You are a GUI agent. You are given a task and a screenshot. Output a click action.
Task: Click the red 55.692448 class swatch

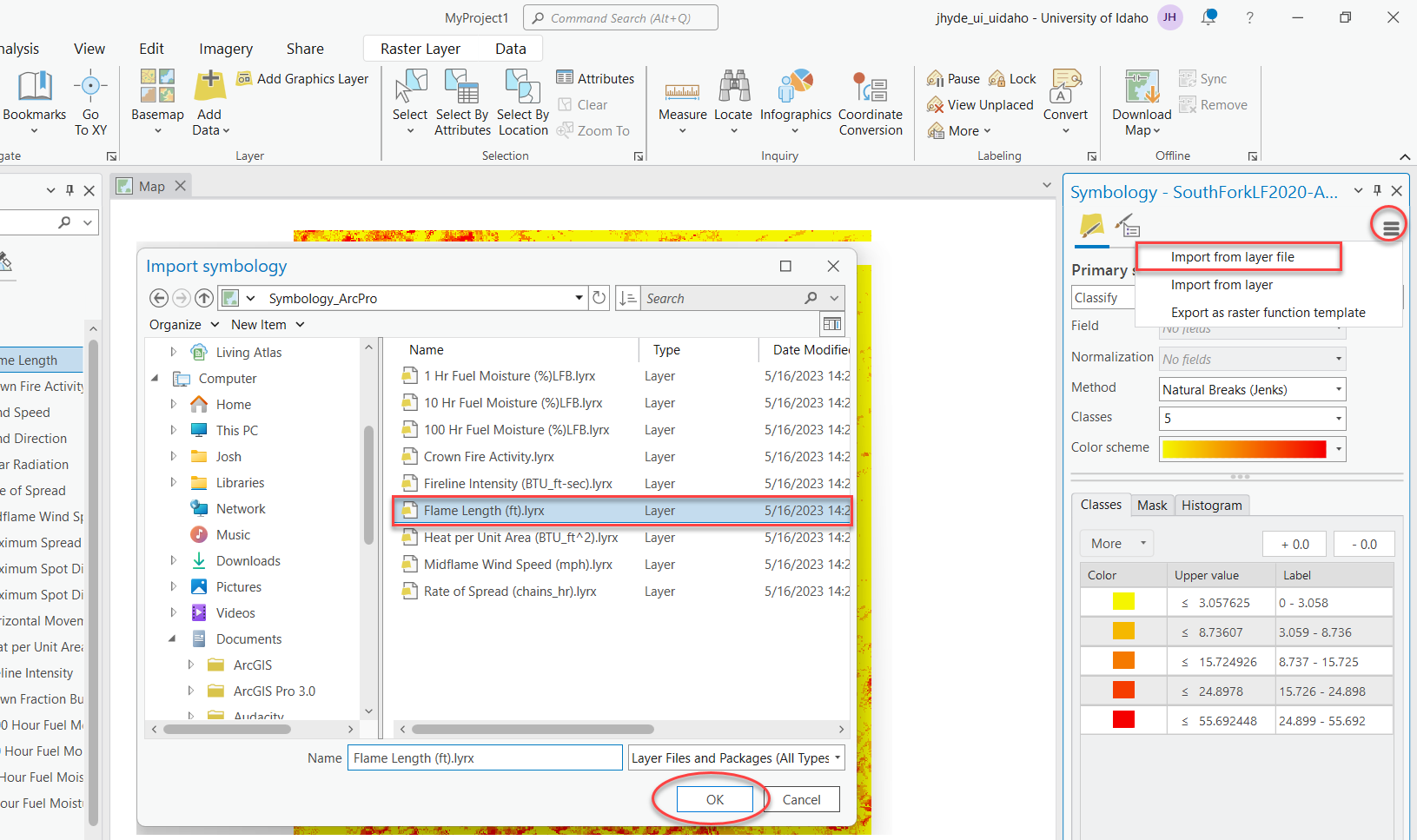point(1123,719)
